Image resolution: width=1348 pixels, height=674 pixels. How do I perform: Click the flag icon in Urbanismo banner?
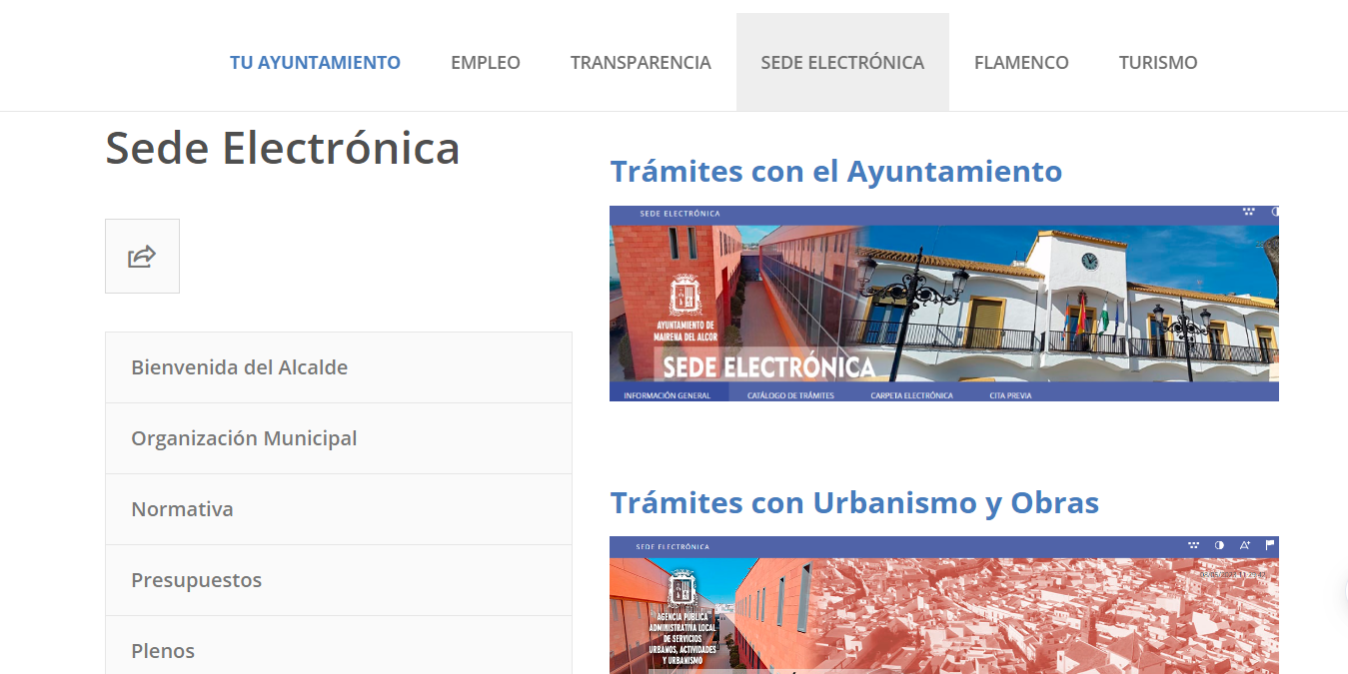point(1270,545)
